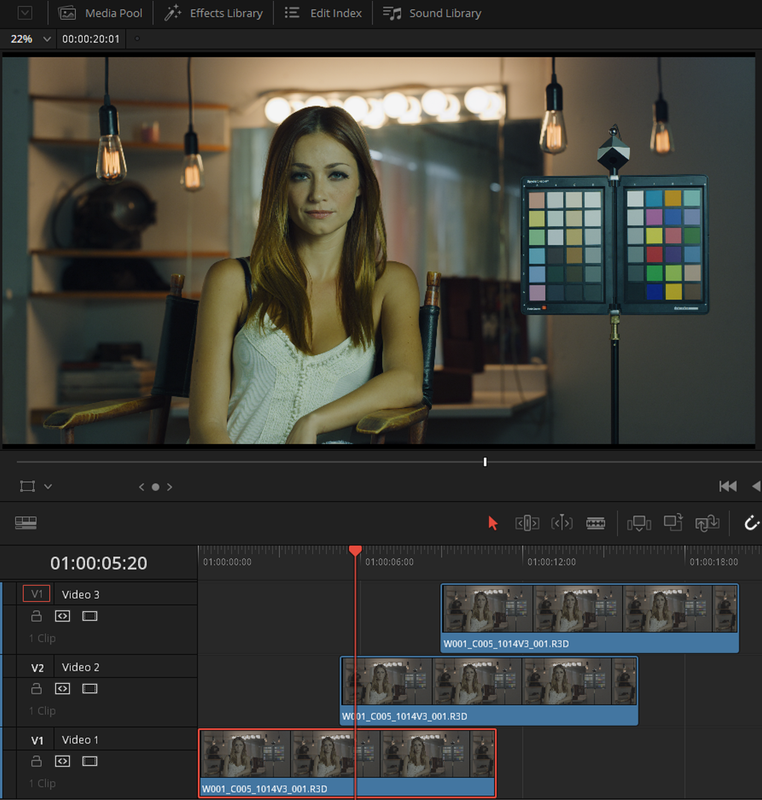
Task: Open the 22% viewer zoom dropdown
Action: pos(30,39)
